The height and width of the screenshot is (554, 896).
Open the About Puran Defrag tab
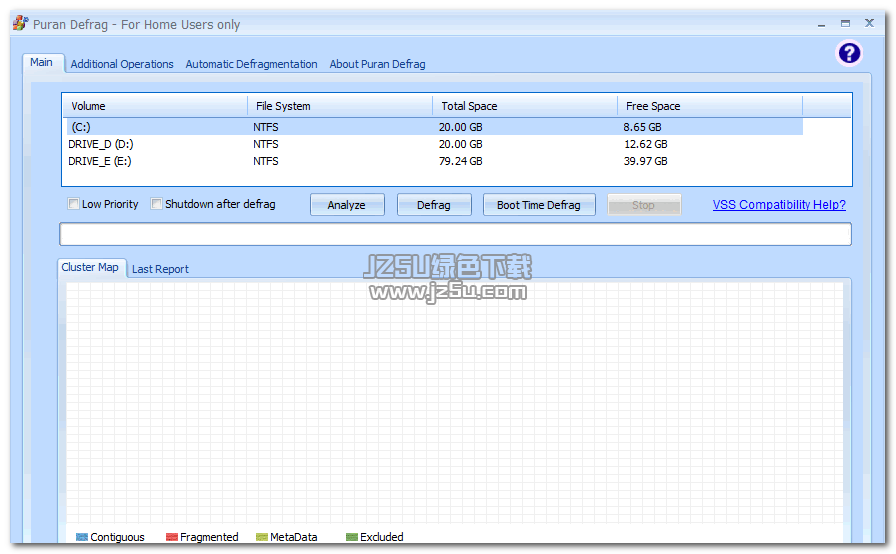(x=377, y=64)
